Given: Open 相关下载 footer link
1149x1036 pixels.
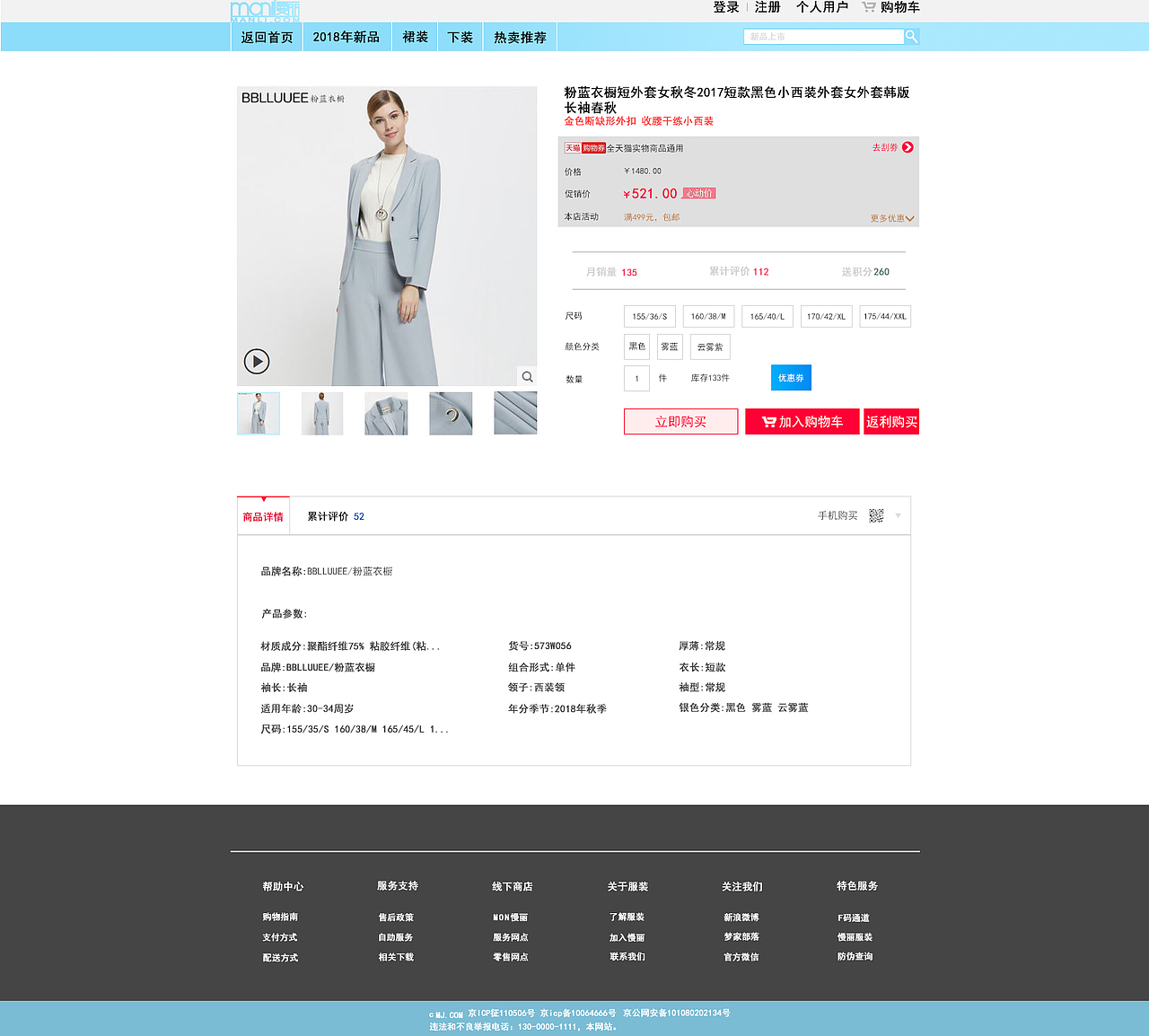Looking at the screenshot, I should point(396,957).
